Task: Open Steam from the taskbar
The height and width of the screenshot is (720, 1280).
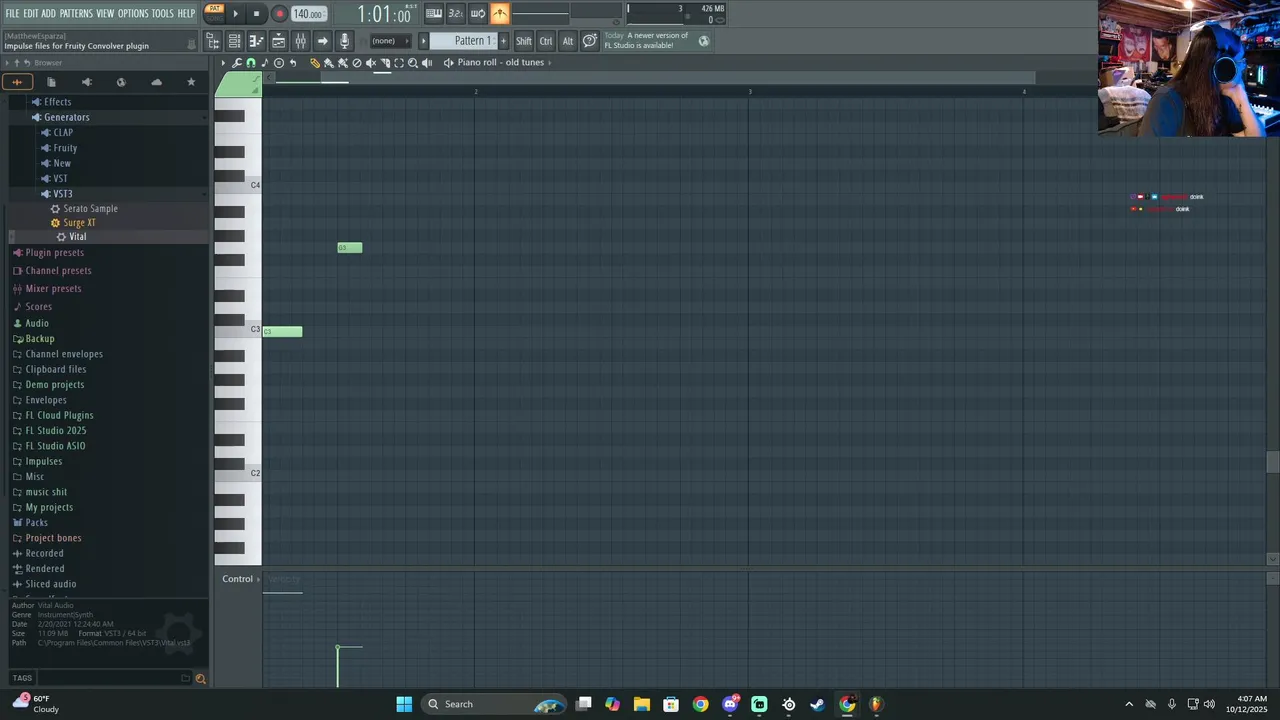Action: 818,704
